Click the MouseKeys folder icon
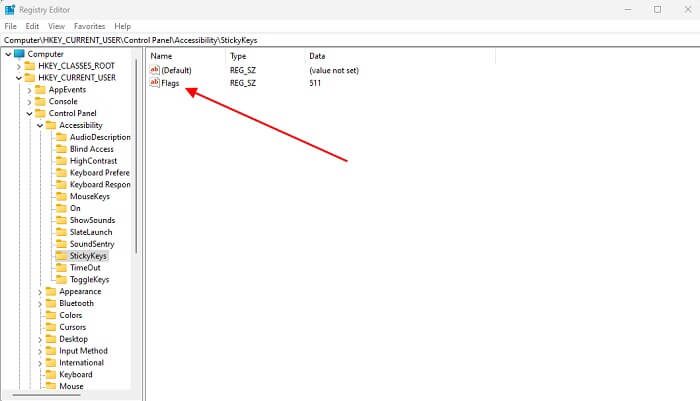This screenshot has height=401, width=700. coord(61,196)
